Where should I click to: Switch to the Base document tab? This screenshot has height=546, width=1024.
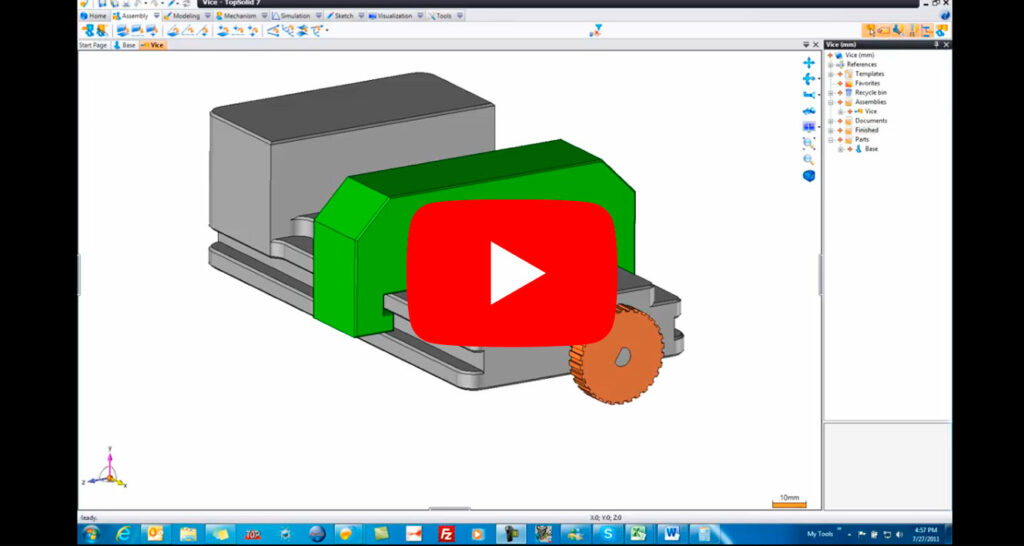click(124, 45)
